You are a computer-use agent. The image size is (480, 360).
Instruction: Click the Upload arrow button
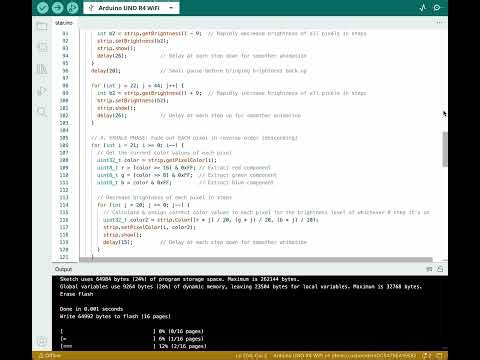(x=58, y=7)
